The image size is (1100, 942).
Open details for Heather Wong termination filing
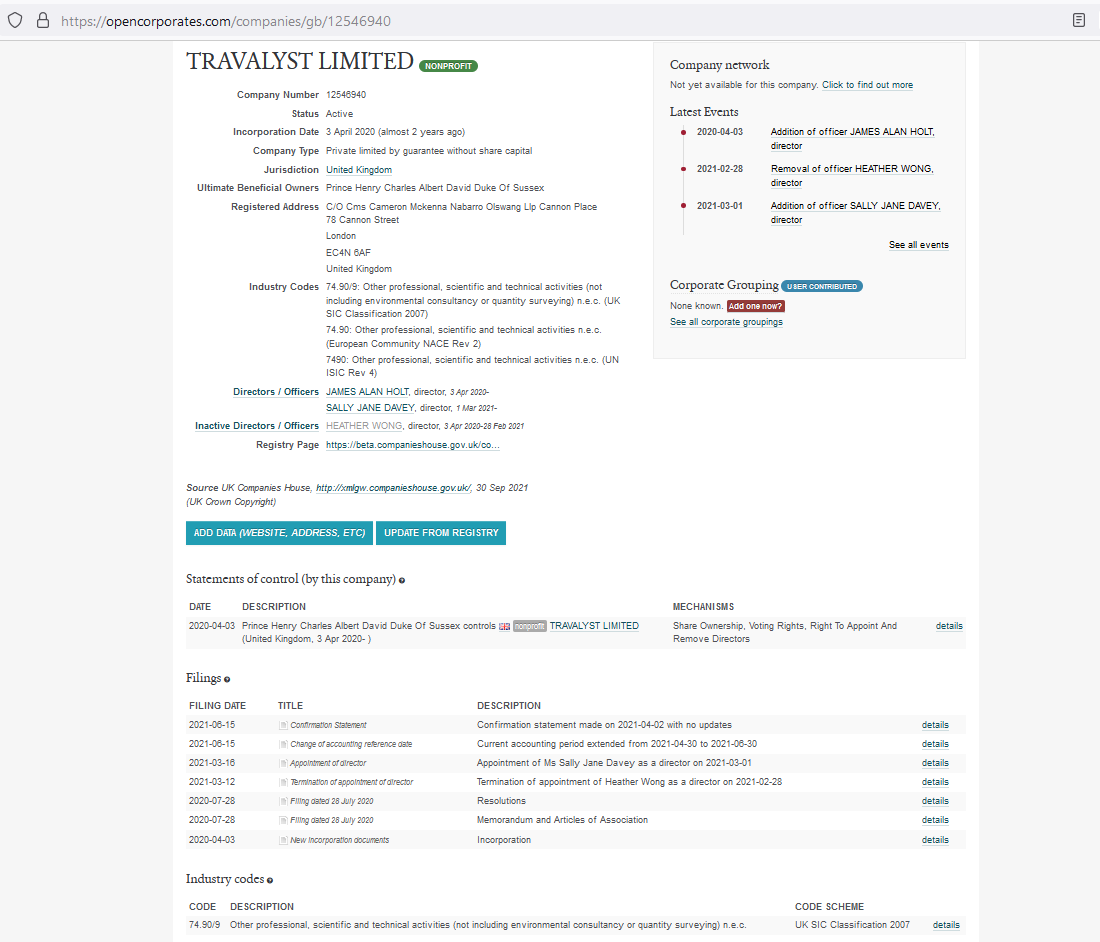coord(935,782)
